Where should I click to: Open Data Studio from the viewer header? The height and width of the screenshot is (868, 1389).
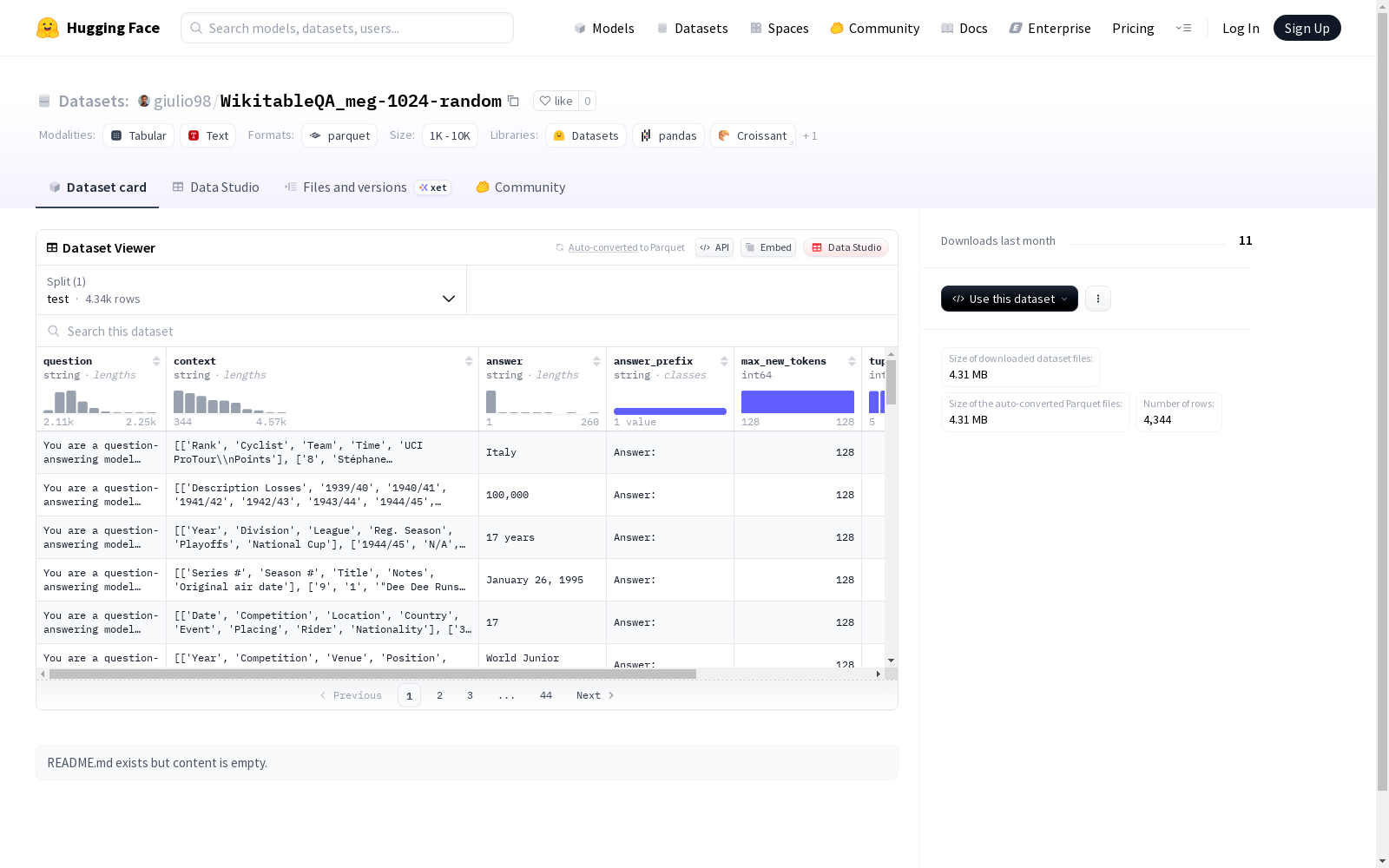pos(846,247)
